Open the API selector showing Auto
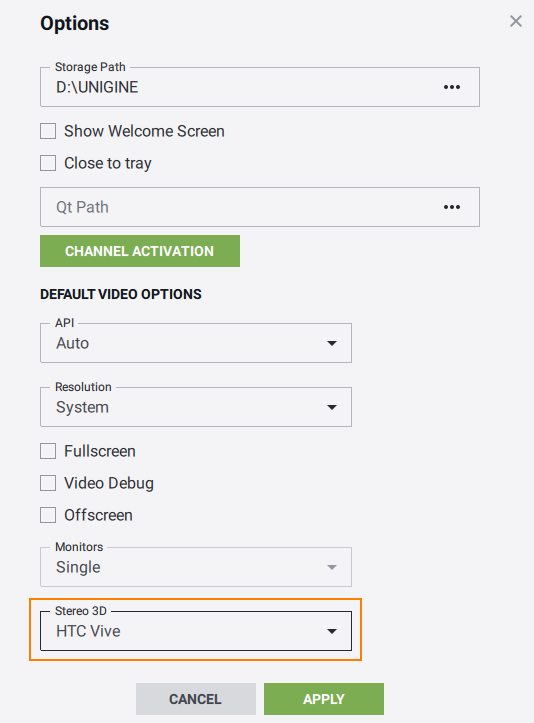This screenshot has height=723, width=534. (x=196, y=343)
